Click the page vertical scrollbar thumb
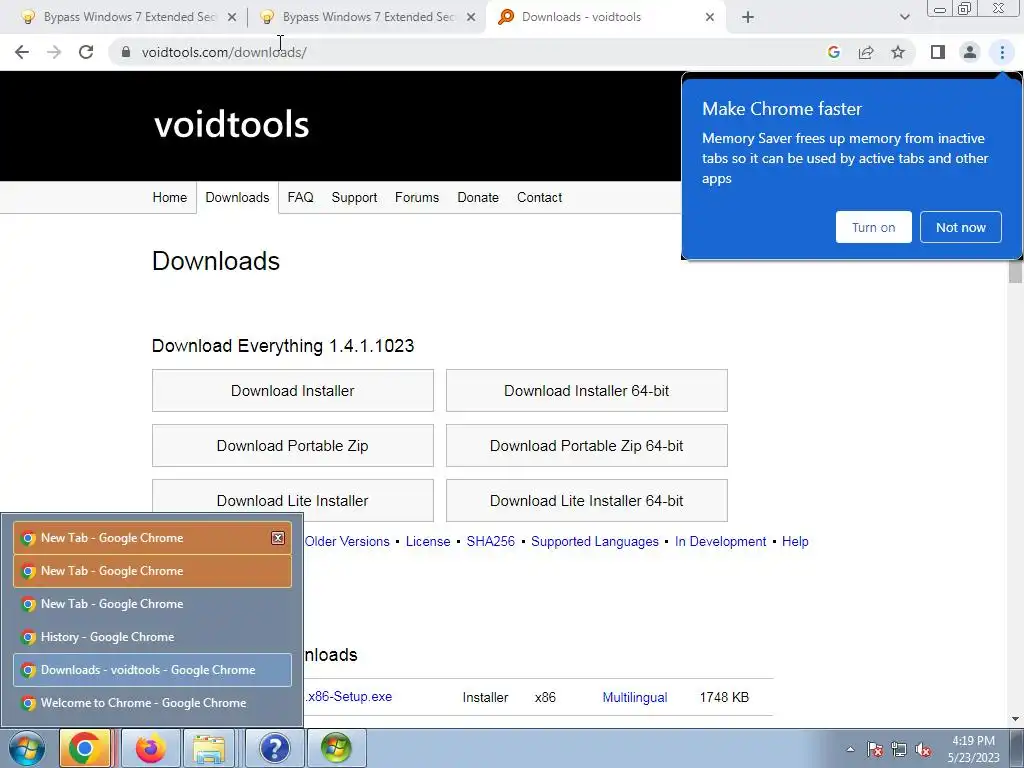Screen dimensions: 1024x768 click(x=1015, y=271)
